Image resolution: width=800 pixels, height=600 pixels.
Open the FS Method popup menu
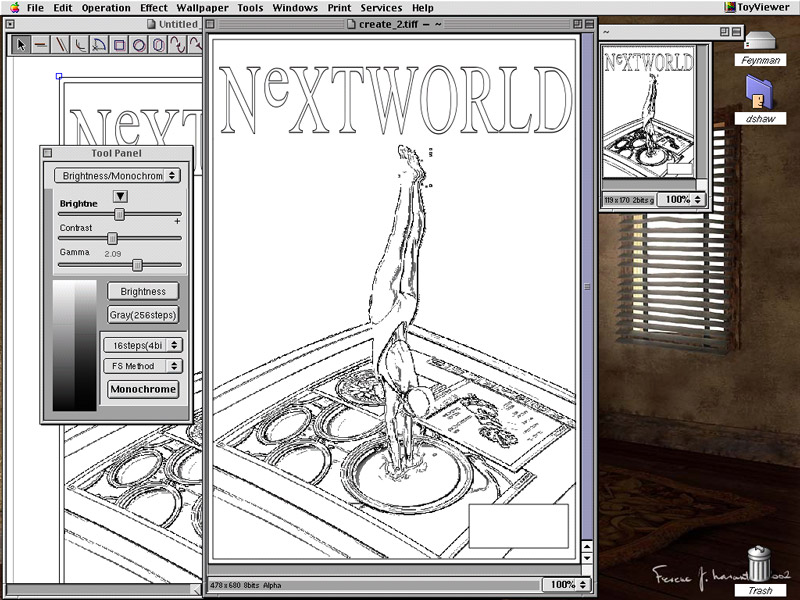click(143, 366)
